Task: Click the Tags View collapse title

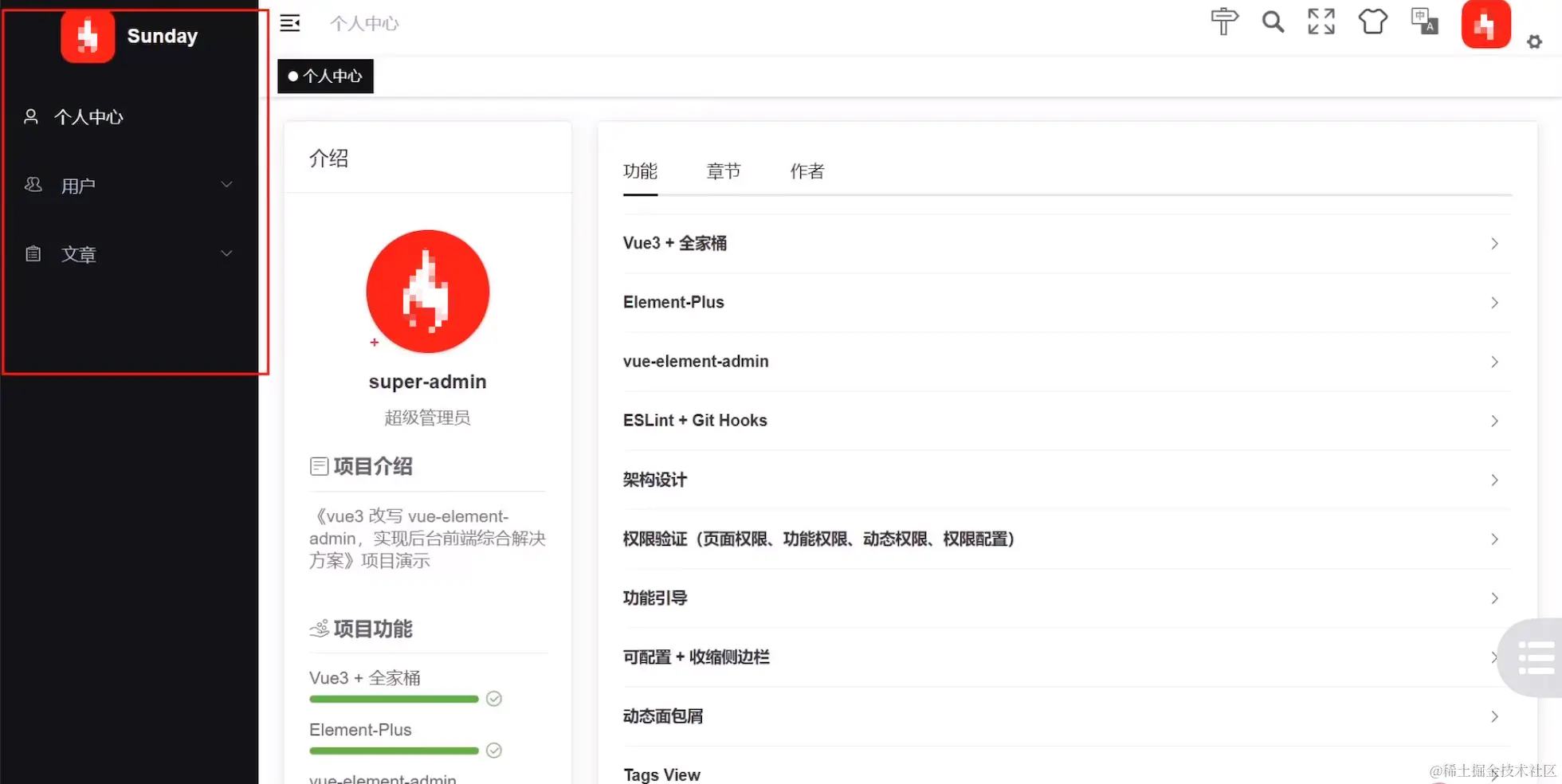Action: click(661, 774)
